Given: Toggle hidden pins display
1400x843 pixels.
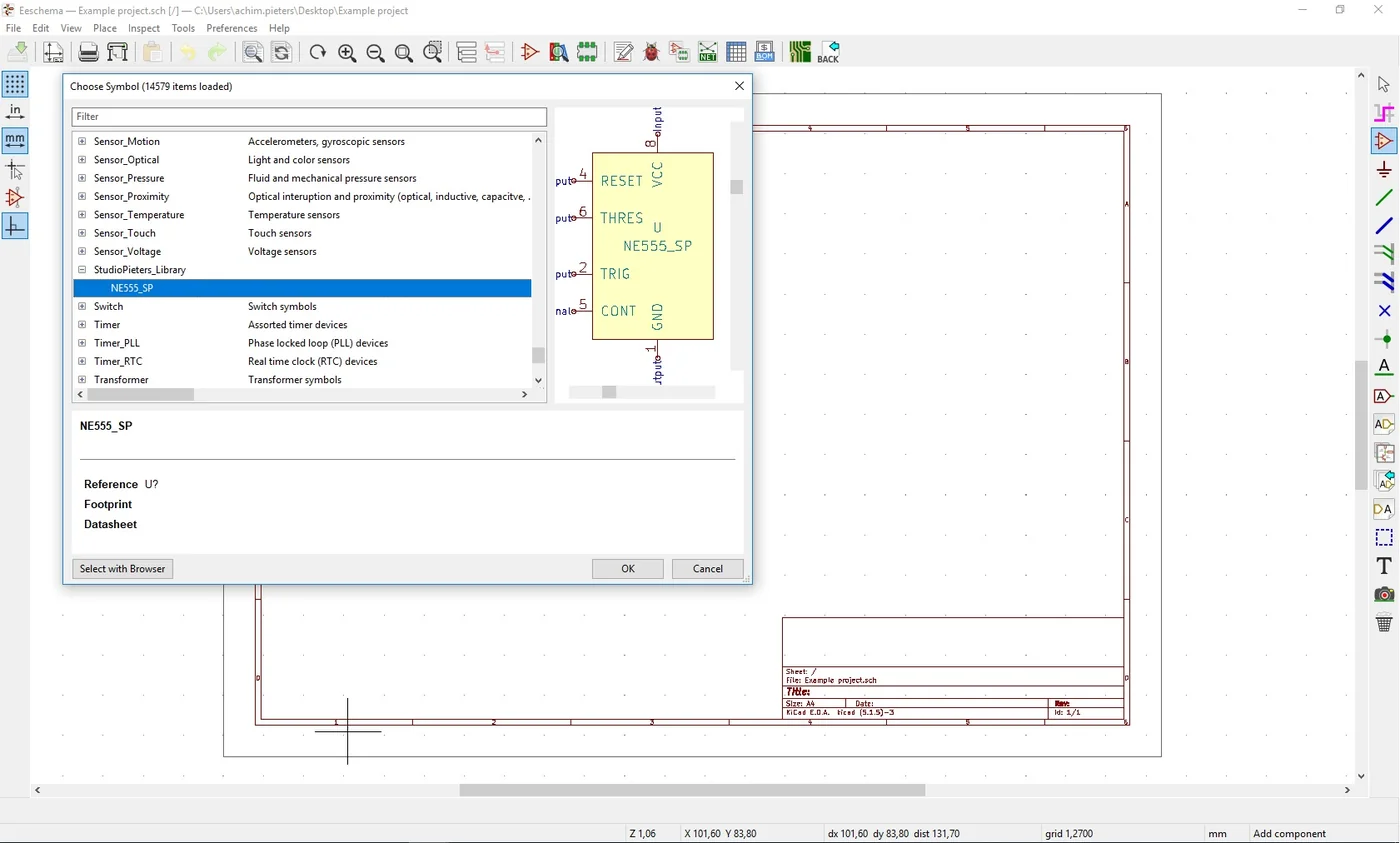Looking at the screenshot, I should (x=15, y=198).
